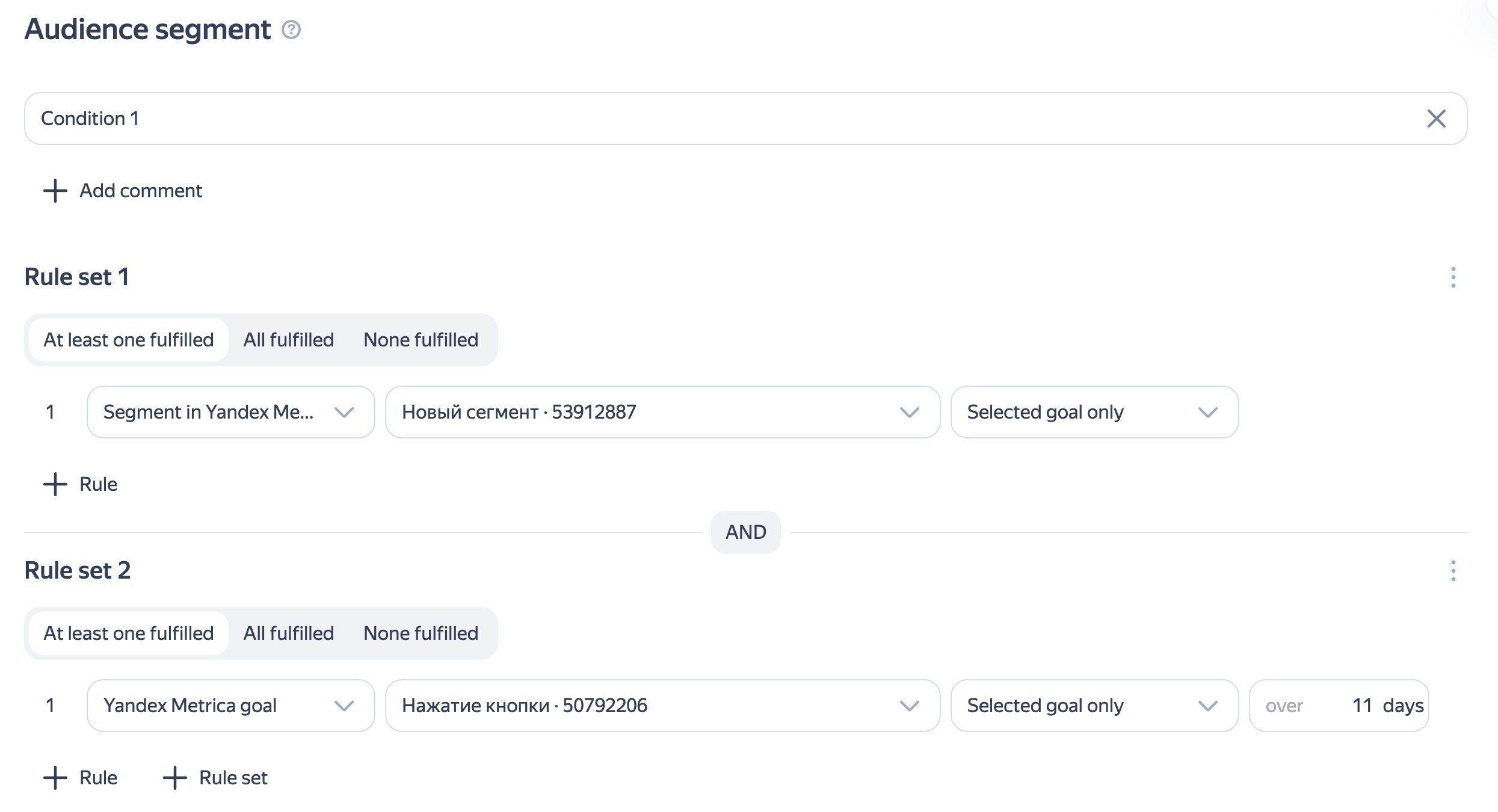Image resolution: width=1498 pixels, height=812 pixels.
Task: Open Rule set 1 three-dot menu
Action: tap(1453, 277)
